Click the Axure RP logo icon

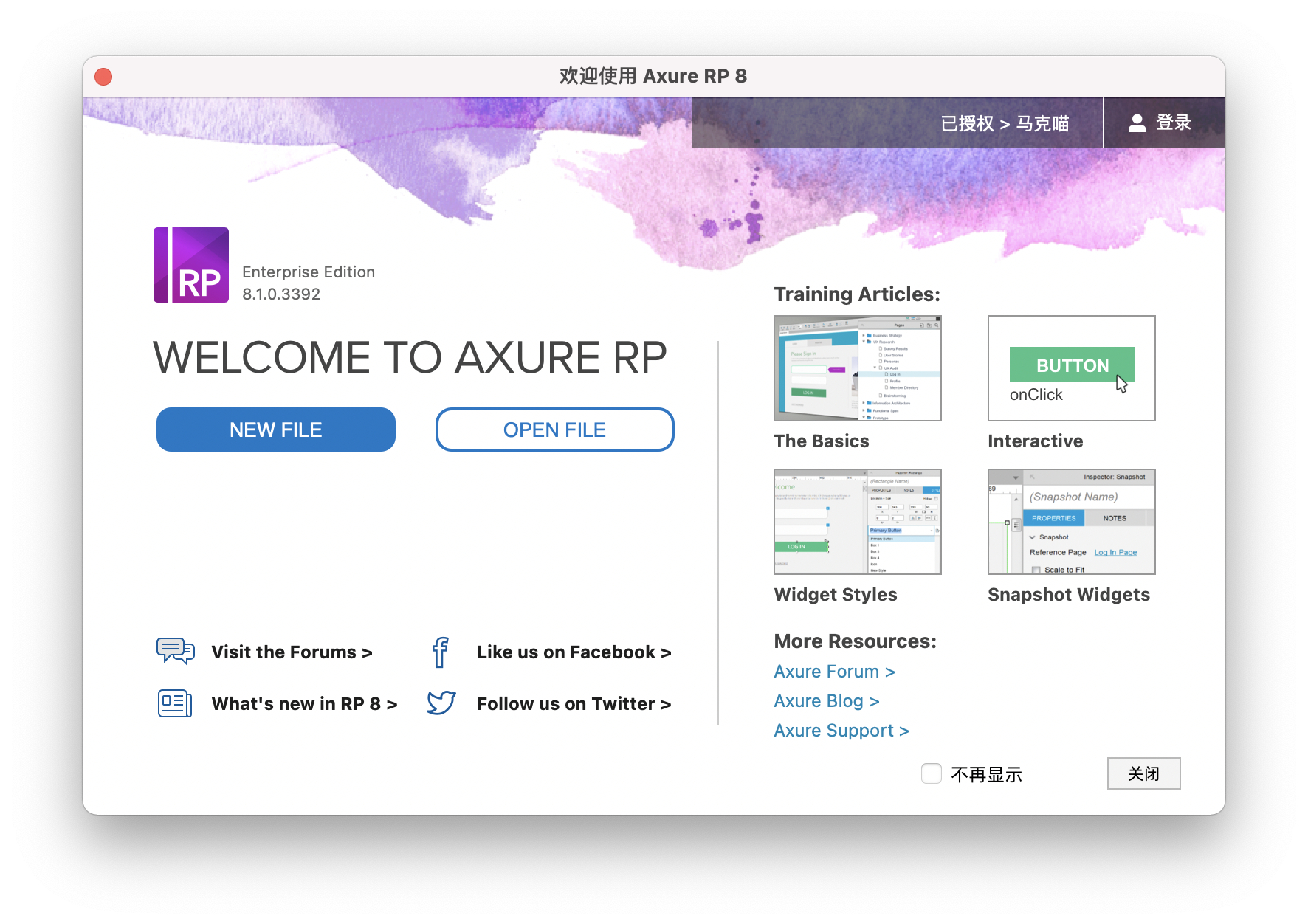pyautogui.click(x=191, y=265)
